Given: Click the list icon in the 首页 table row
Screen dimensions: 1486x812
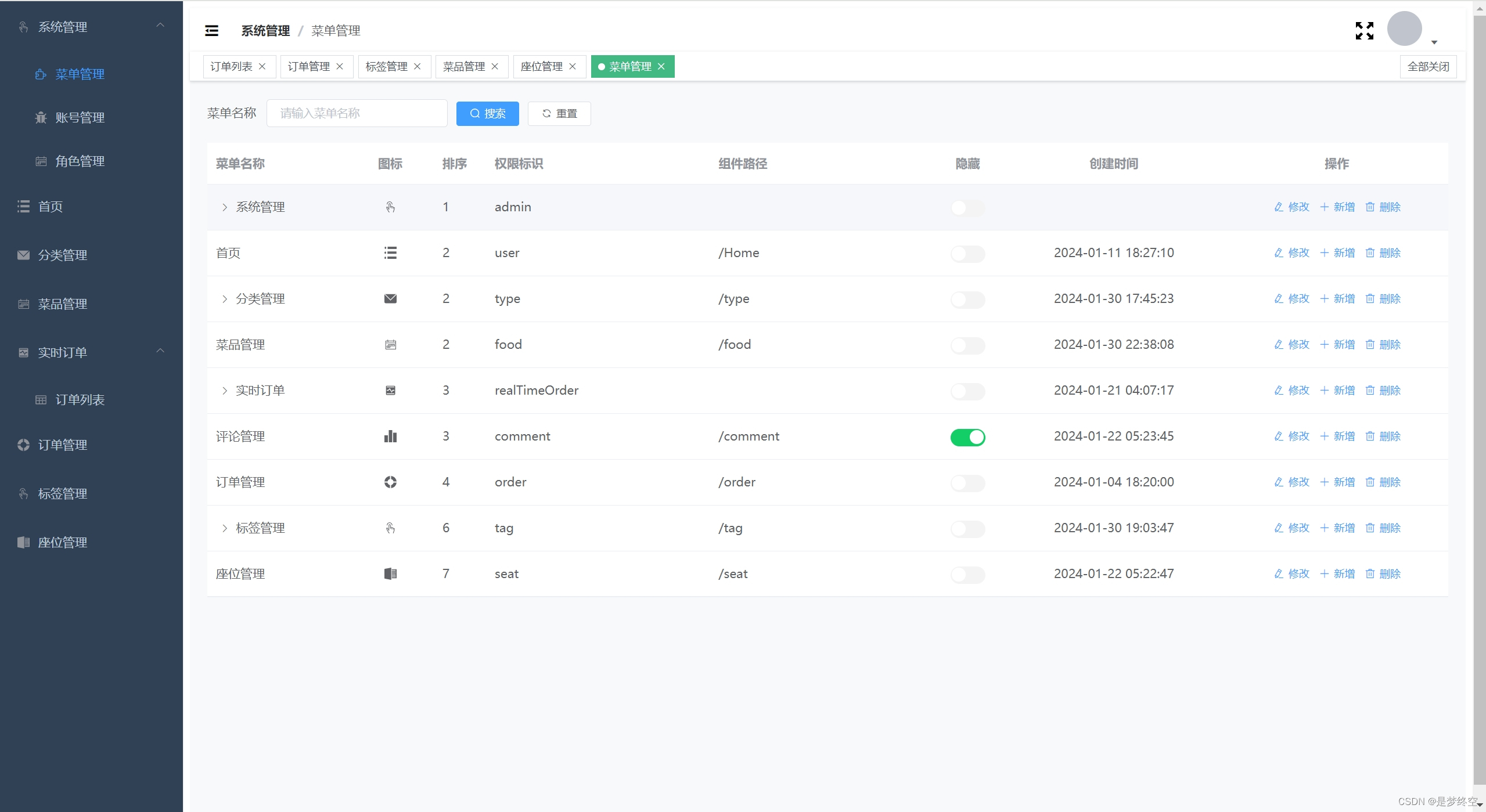Looking at the screenshot, I should click(390, 253).
